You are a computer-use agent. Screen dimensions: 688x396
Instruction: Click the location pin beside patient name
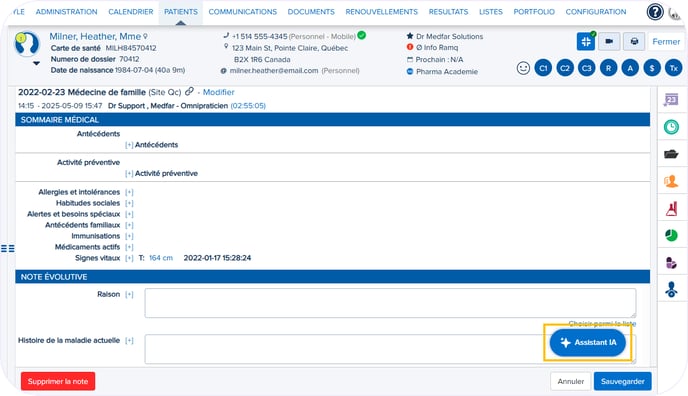click(x=145, y=36)
